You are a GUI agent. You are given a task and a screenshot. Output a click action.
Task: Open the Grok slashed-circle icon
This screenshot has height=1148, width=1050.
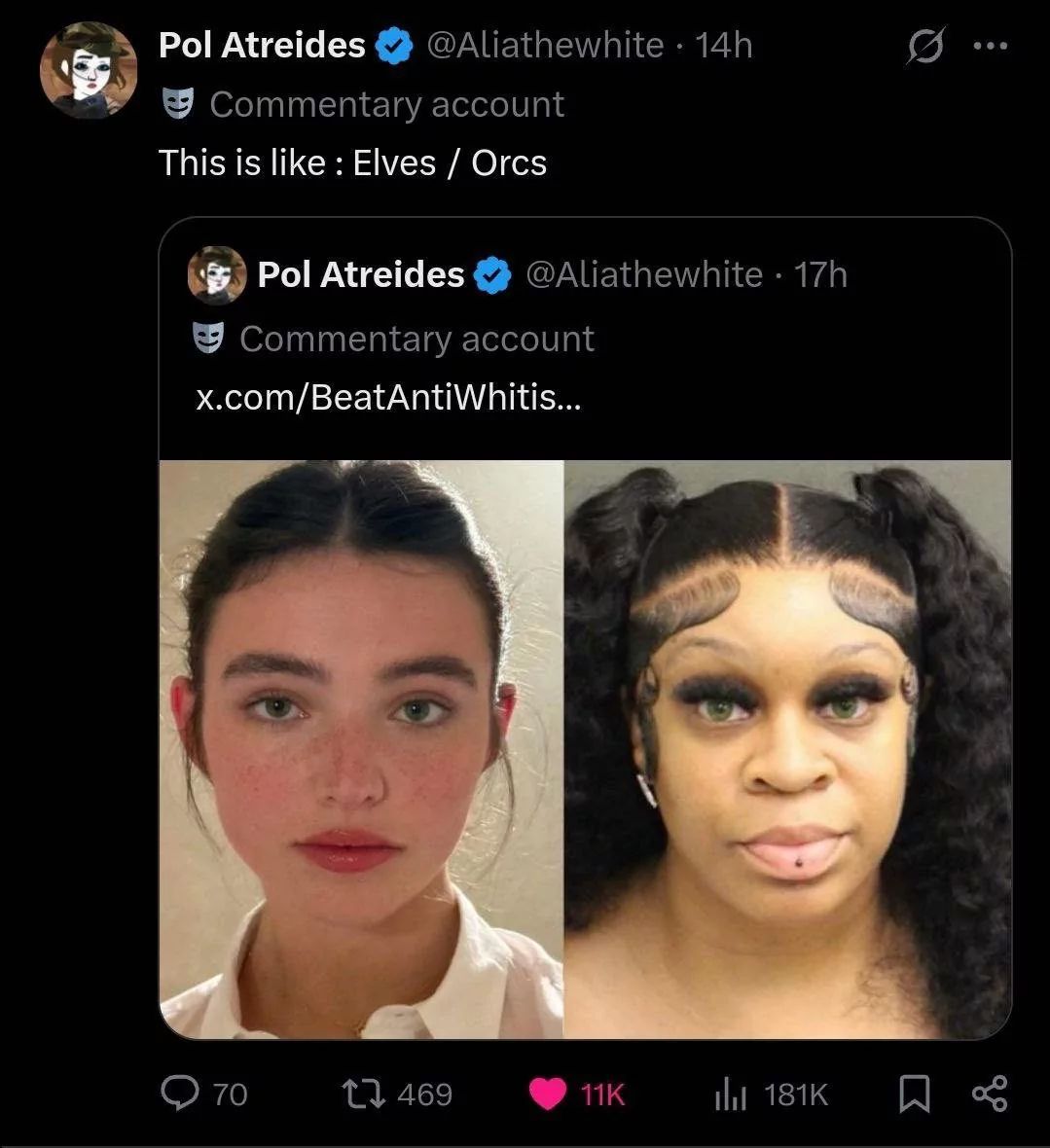pos(924,47)
